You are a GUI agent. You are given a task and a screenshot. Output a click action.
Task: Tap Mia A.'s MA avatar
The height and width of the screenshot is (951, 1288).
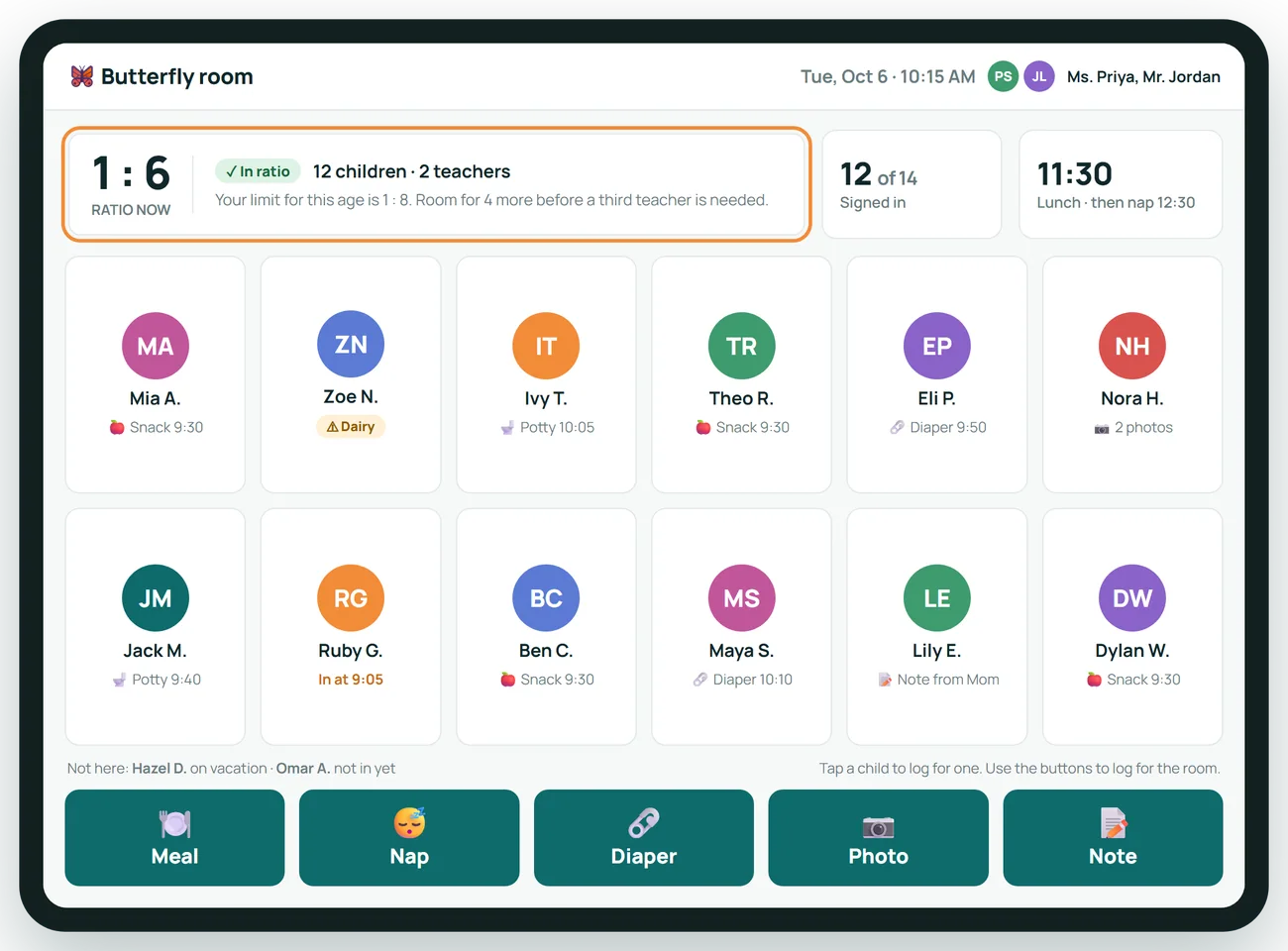(156, 346)
